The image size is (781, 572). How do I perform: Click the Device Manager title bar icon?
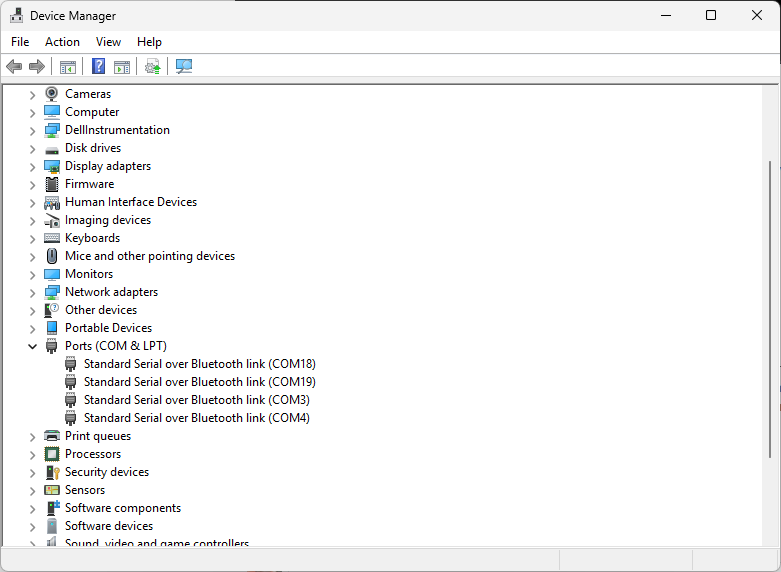(16, 15)
